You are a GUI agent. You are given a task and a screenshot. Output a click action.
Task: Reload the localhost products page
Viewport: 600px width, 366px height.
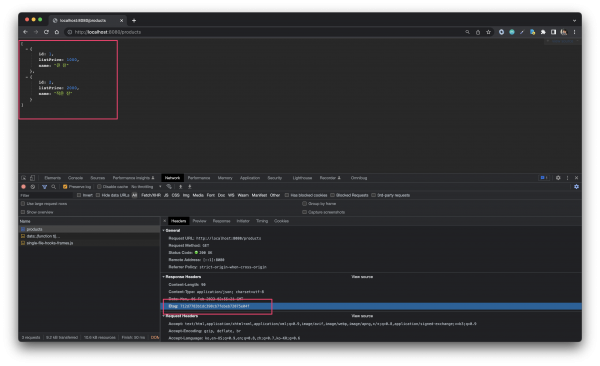[x=46, y=32]
